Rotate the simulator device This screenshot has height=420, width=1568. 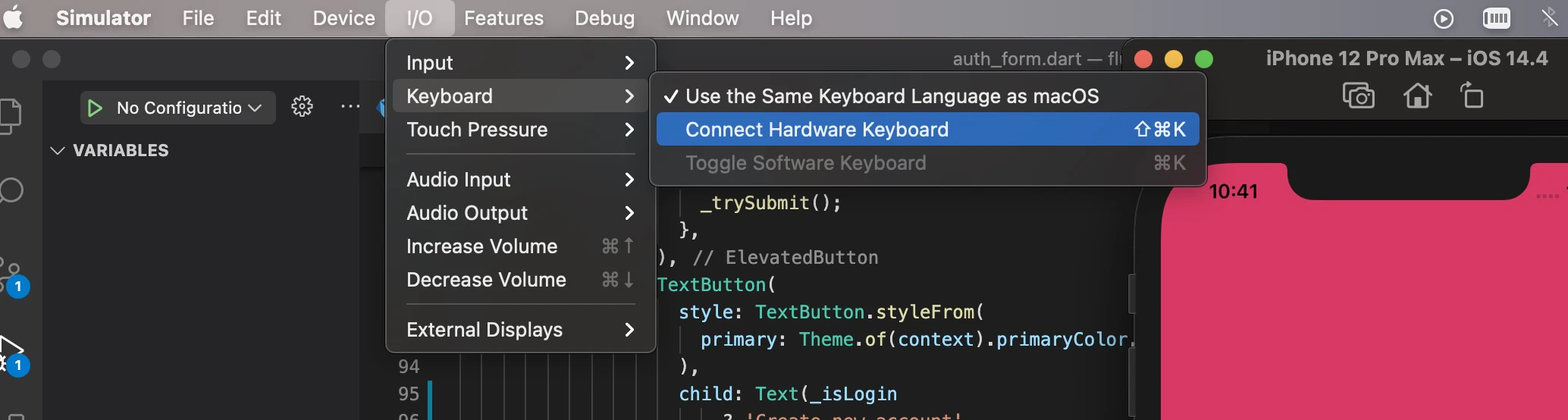[1472, 96]
